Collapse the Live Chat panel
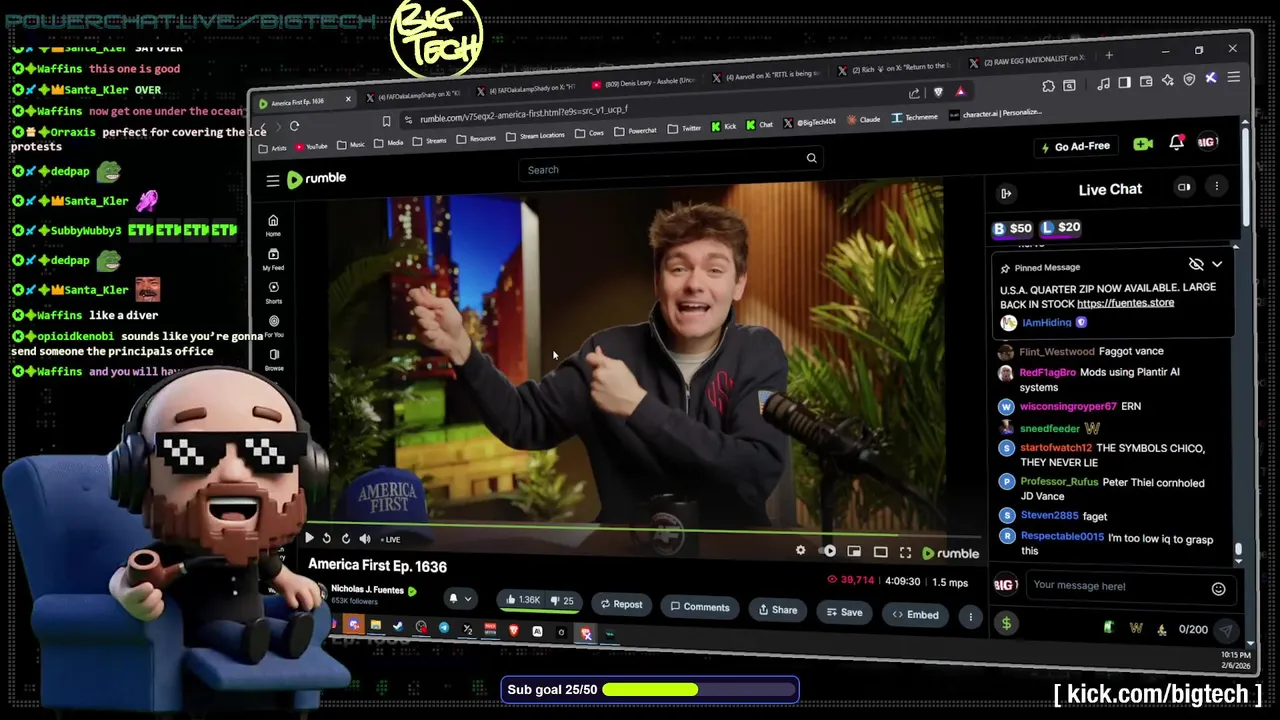1280x720 pixels. tap(1006, 193)
